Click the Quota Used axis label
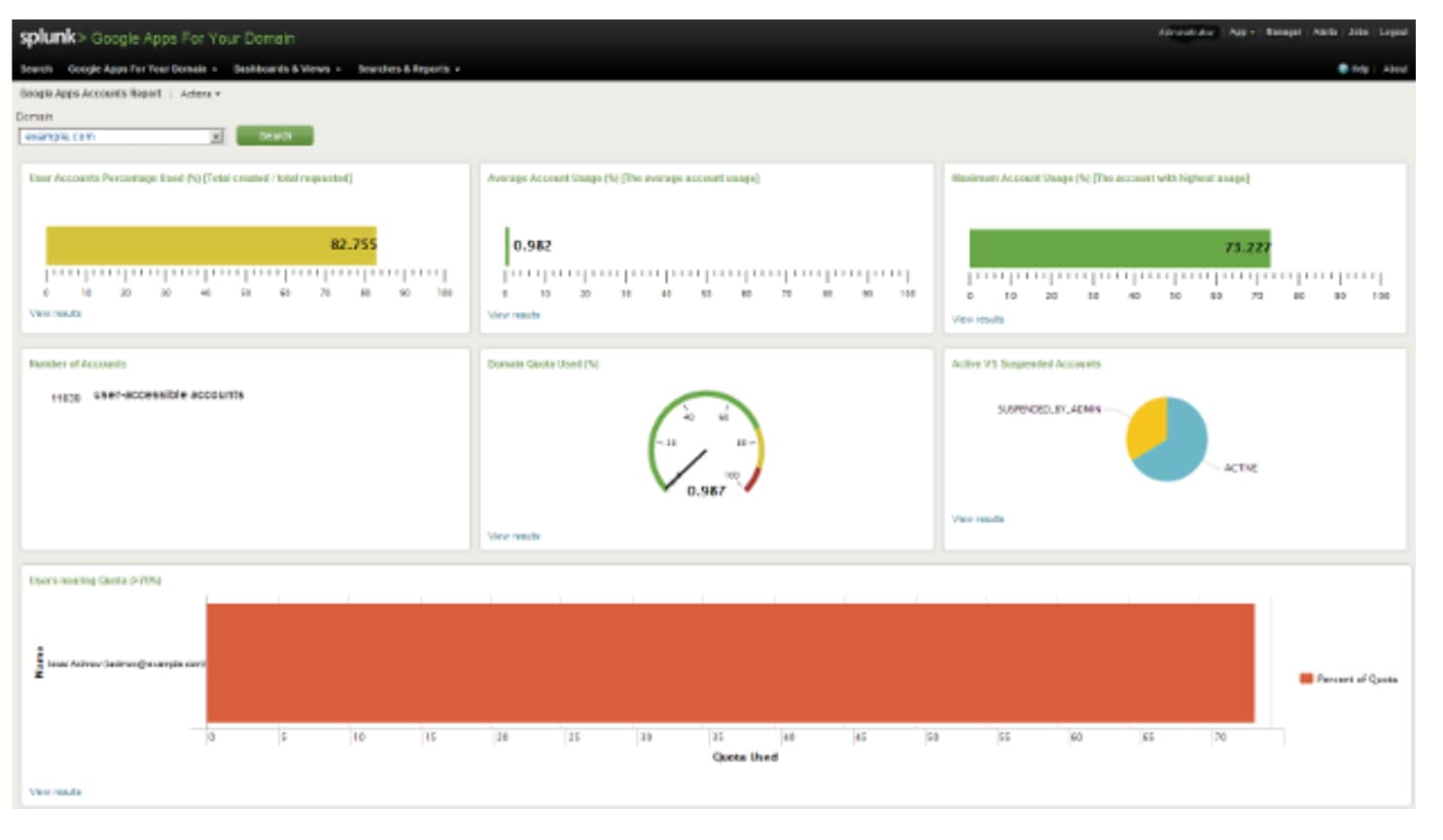The image size is (1443, 840). [745, 757]
